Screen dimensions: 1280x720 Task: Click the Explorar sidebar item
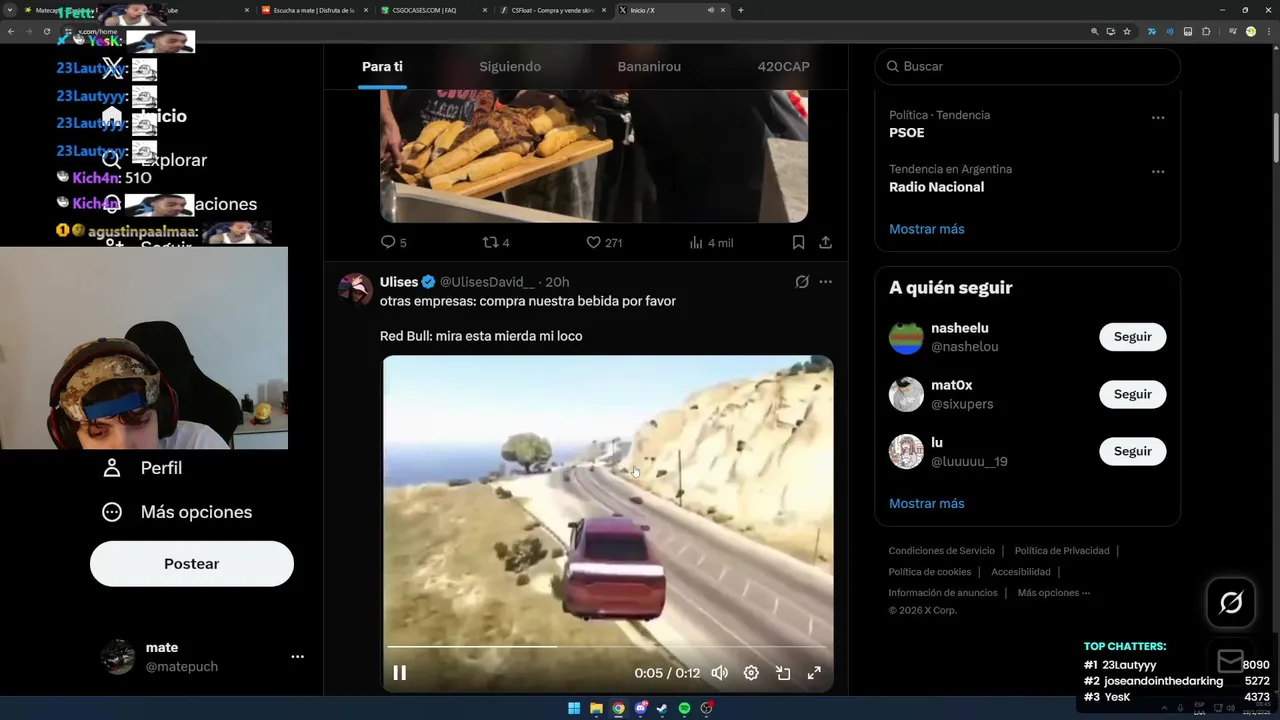[x=155, y=160]
